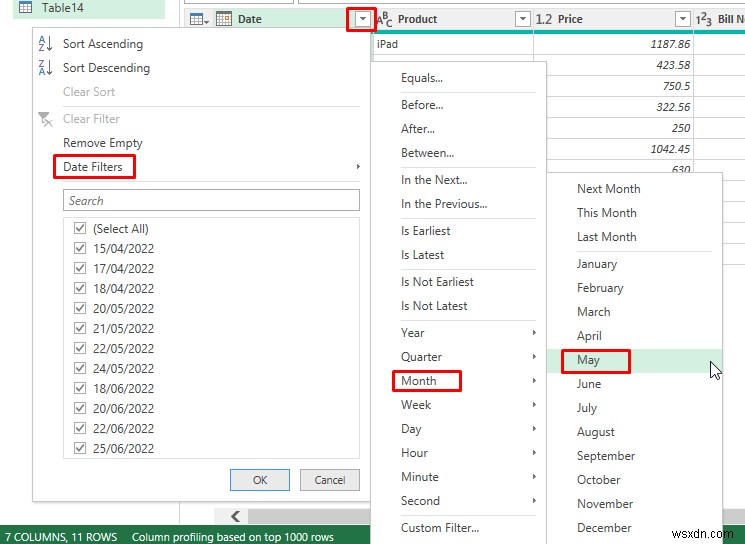This screenshot has width=745, height=544.
Task: Select Table14 query in Queries pane
Action: click(89, 8)
